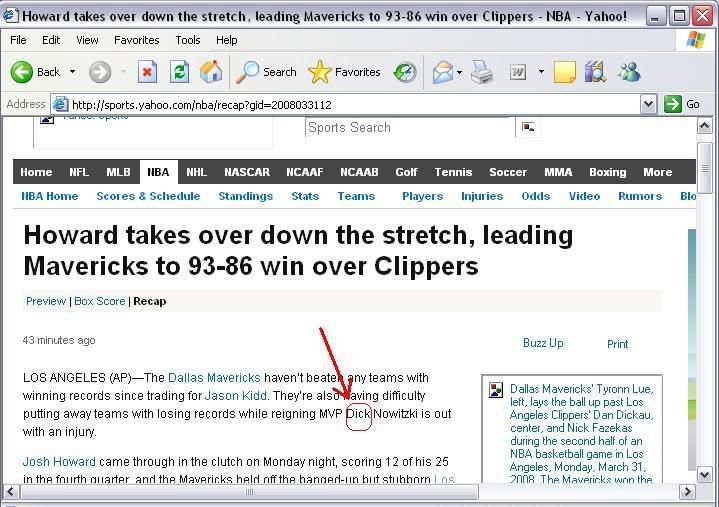The width and height of the screenshot is (719, 507).
Task: Select the MLB tab
Action: coord(118,172)
